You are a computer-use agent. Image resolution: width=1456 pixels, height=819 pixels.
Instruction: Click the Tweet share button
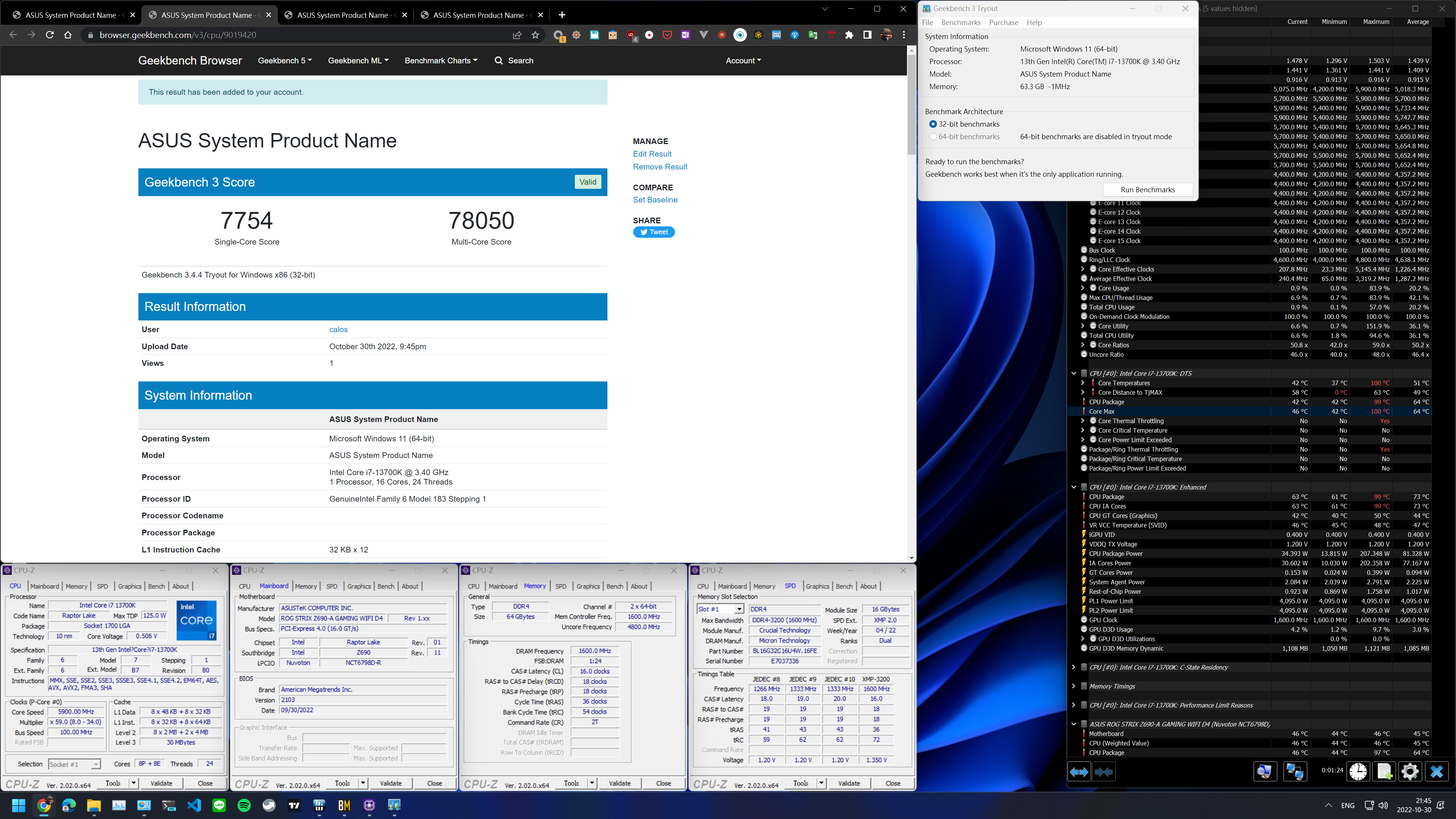(x=654, y=232)
